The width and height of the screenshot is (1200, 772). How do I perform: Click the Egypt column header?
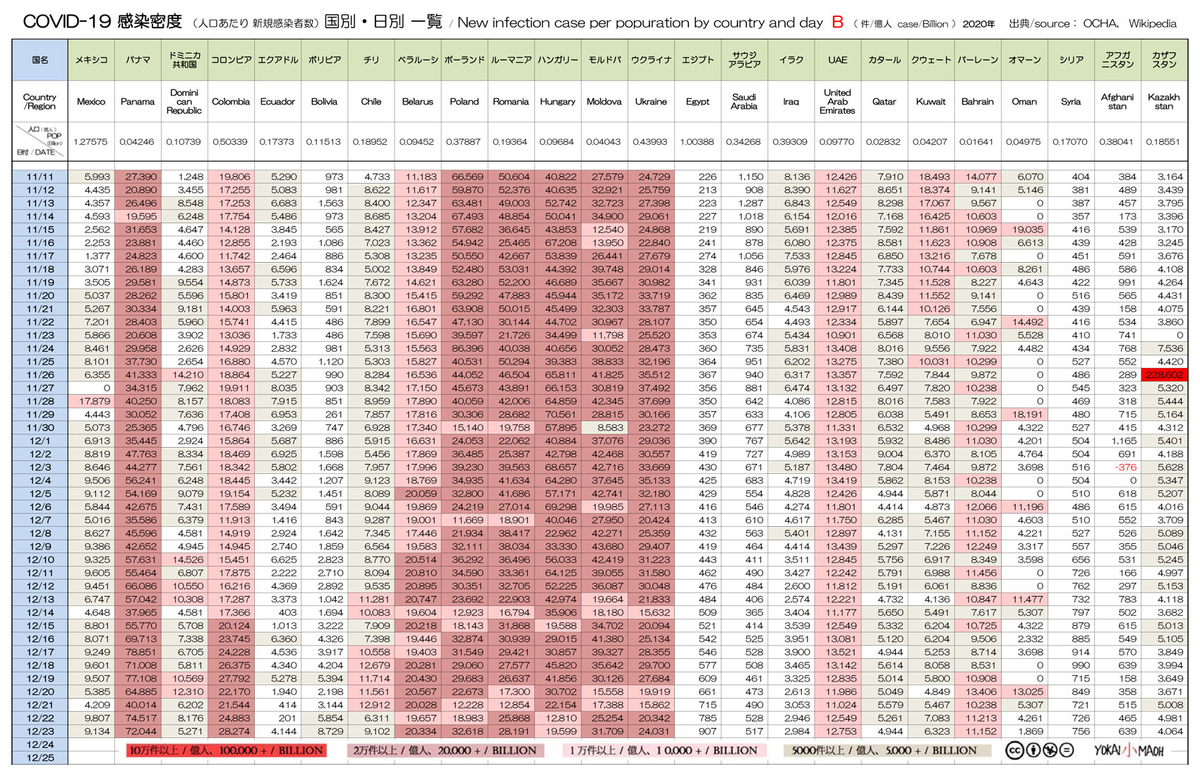tap(696, 101)
